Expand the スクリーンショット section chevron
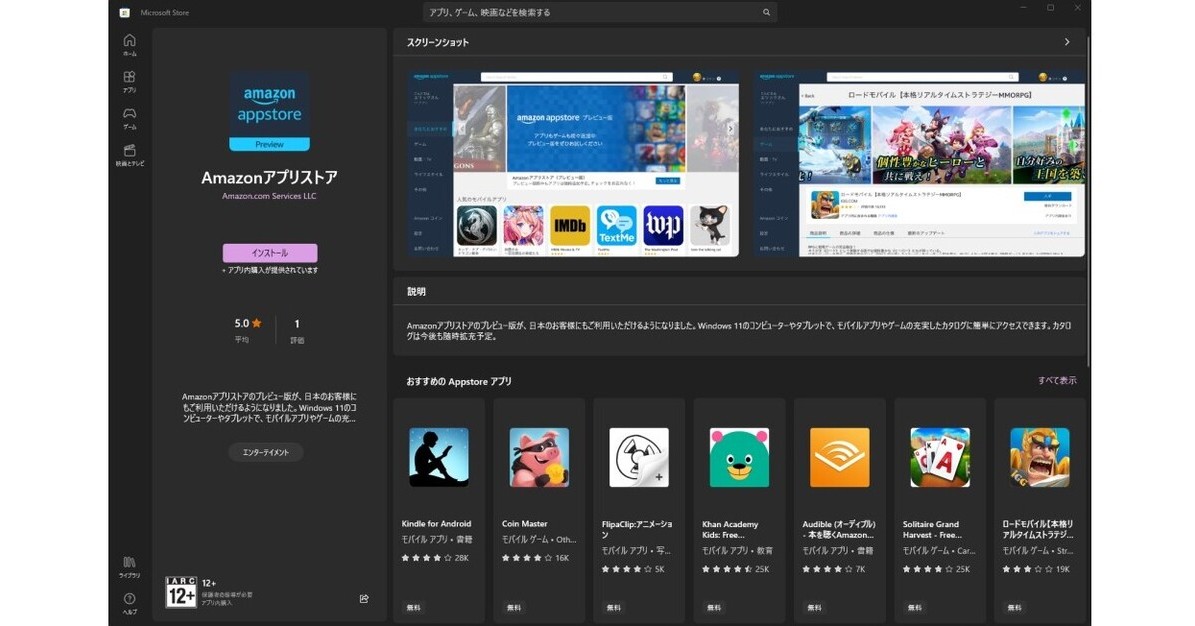Screen dimensions: 1195x626 1067,42
